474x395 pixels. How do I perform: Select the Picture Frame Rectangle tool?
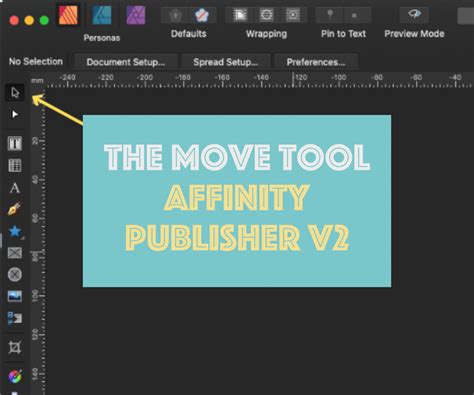pos(15,253)
